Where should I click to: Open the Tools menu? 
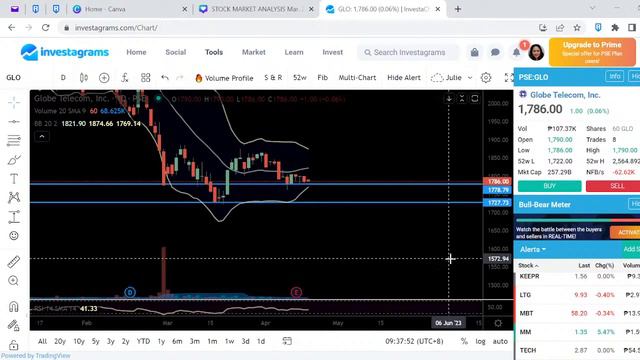tap(214, 52)
